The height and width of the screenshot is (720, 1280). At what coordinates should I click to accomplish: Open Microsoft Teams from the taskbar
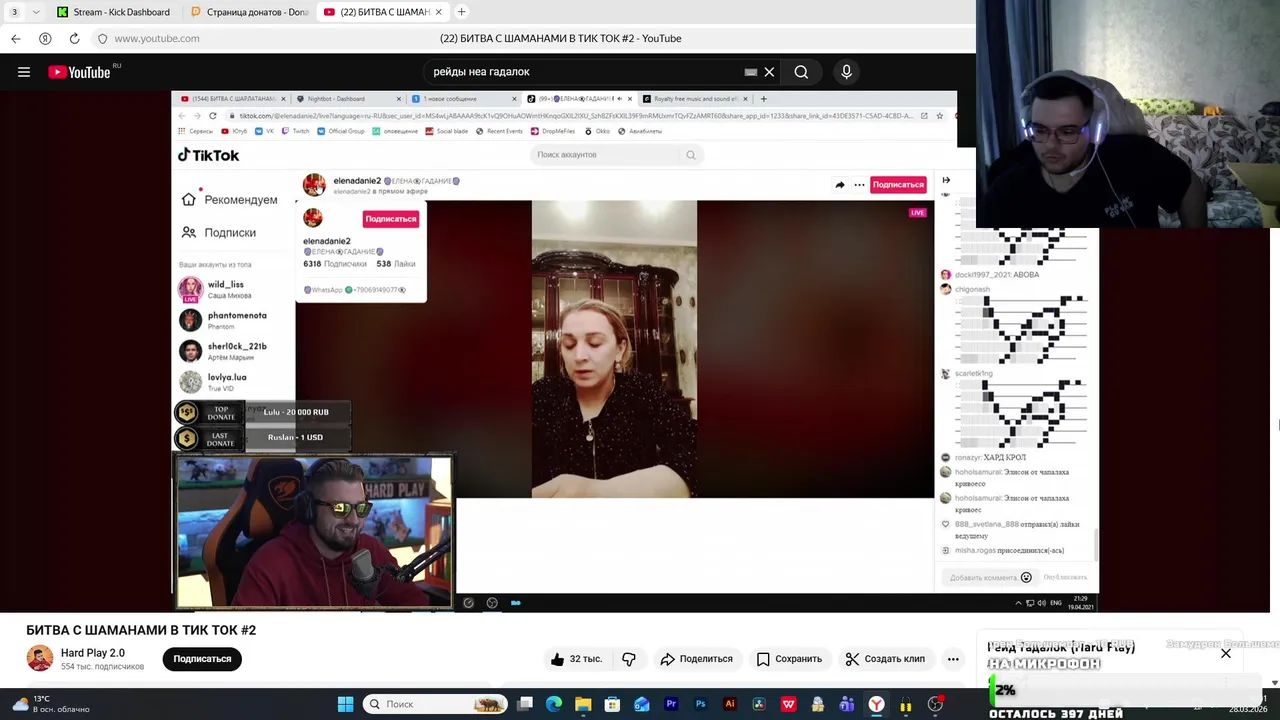coord(847,704)
